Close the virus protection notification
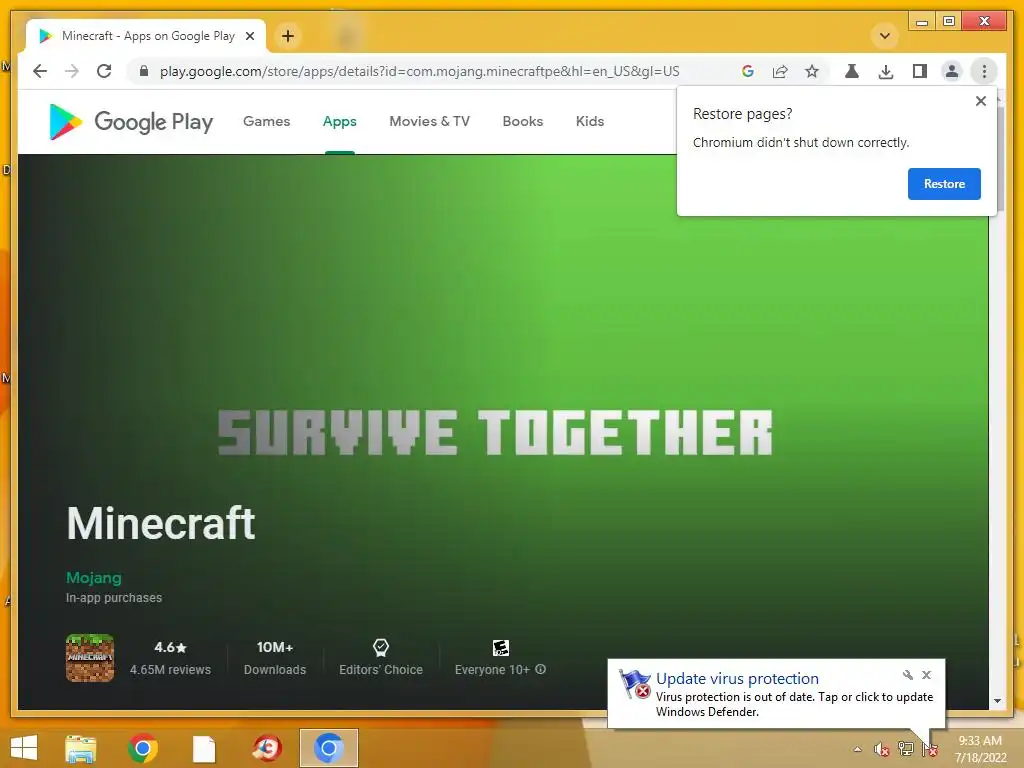 click(926, 675)
